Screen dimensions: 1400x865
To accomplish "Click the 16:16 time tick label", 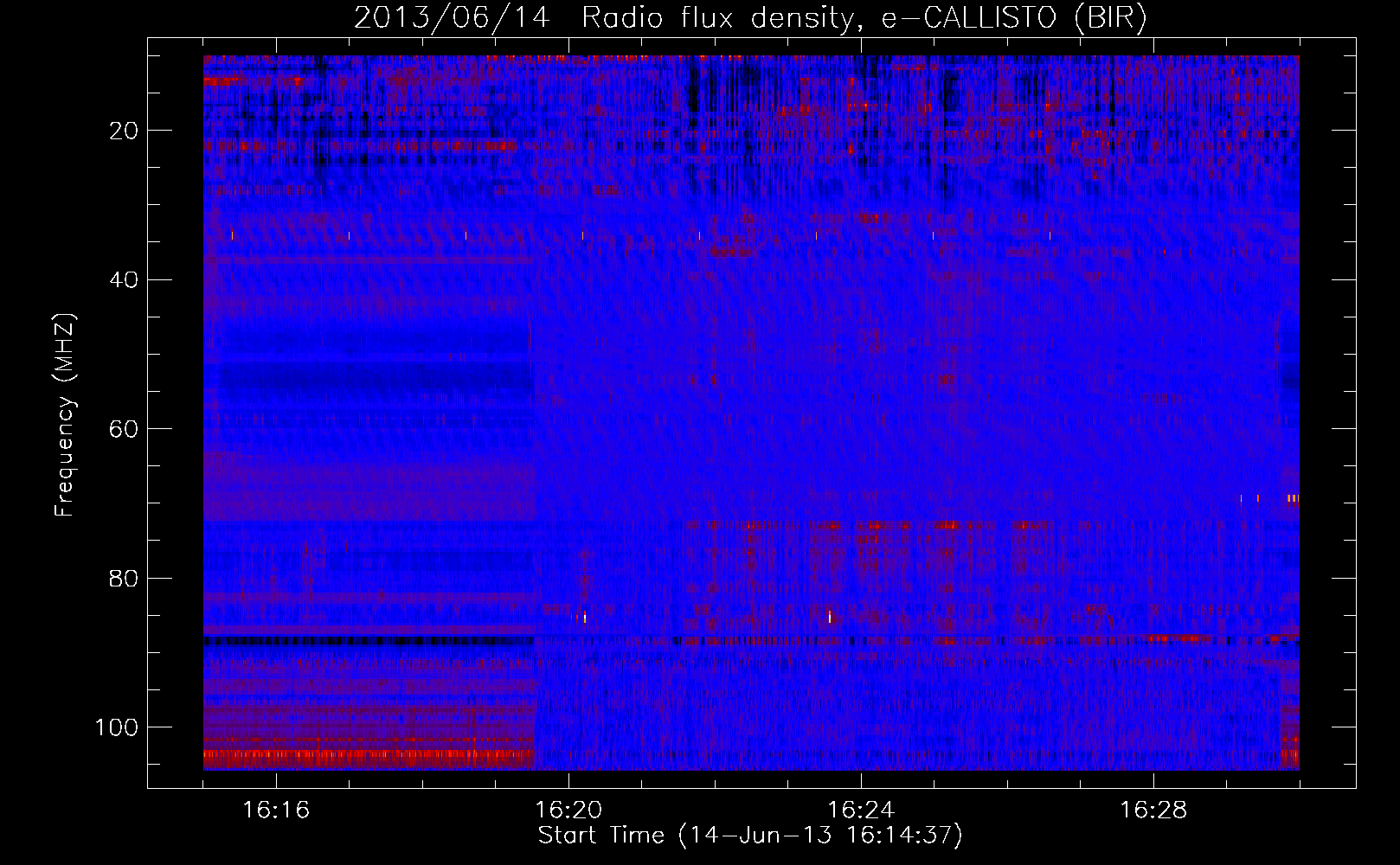I will [x=276, y=811].
